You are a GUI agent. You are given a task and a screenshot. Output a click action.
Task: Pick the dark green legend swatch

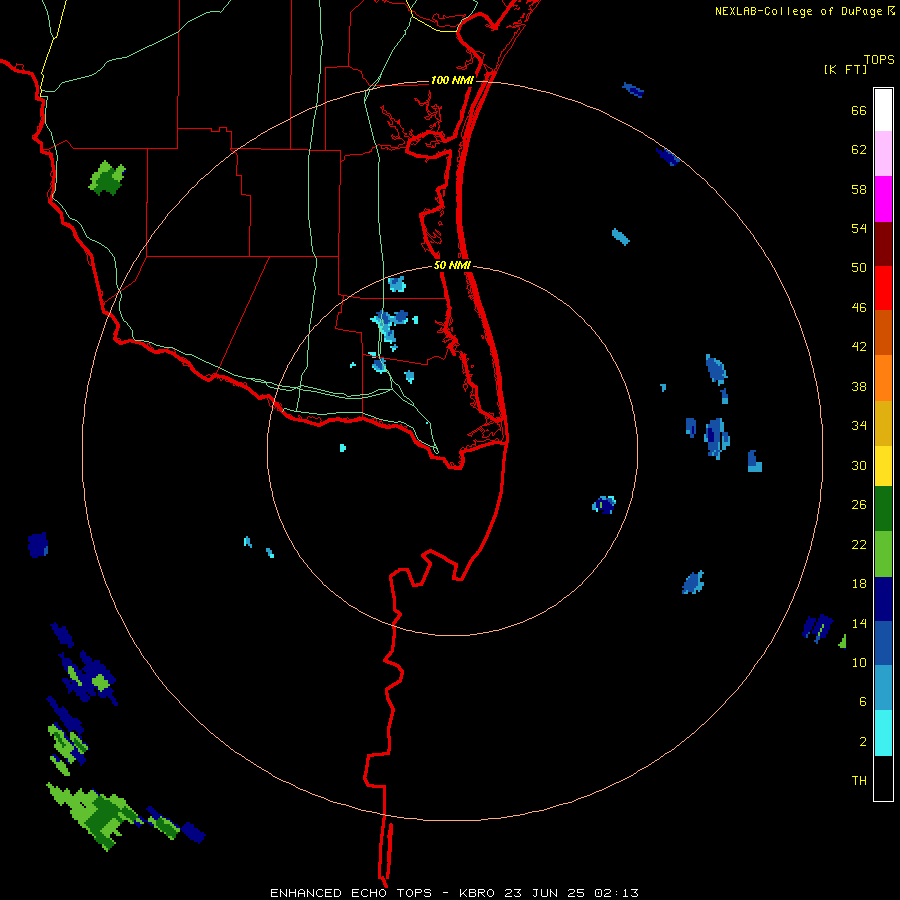coord(883,509)
